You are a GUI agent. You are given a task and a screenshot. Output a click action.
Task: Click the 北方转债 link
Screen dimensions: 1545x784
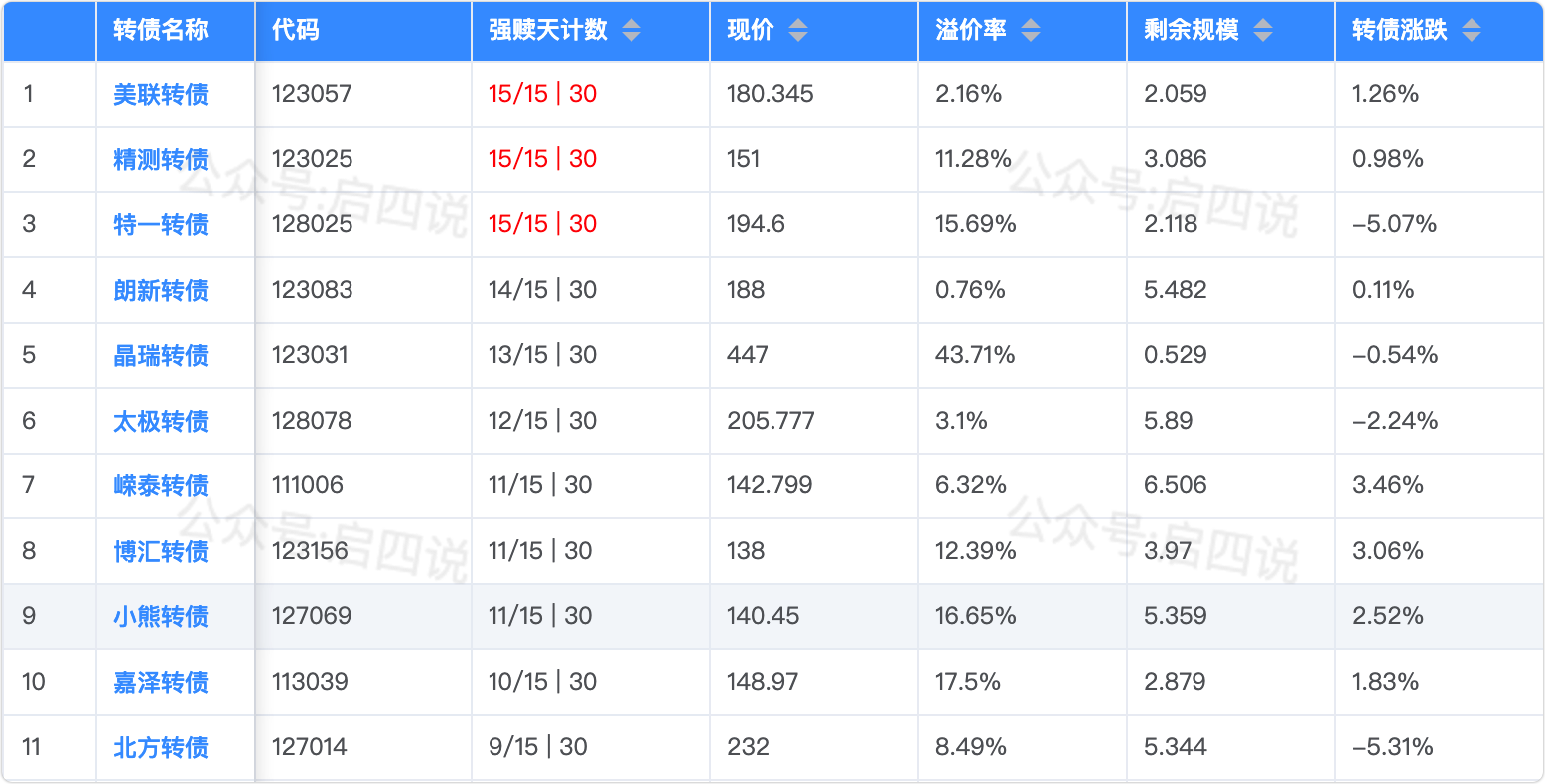tap(161, 747)
